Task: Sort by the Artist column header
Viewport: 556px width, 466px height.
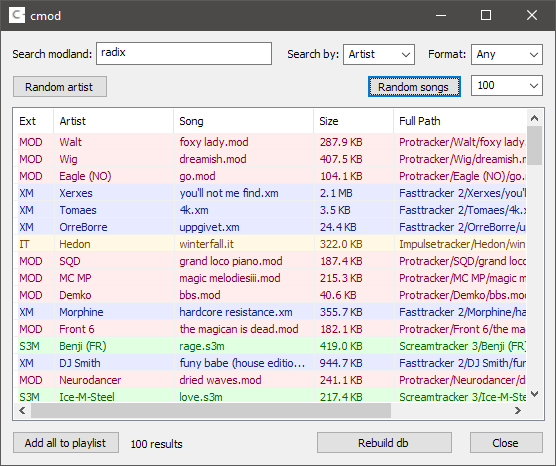Action: point(113,121)
